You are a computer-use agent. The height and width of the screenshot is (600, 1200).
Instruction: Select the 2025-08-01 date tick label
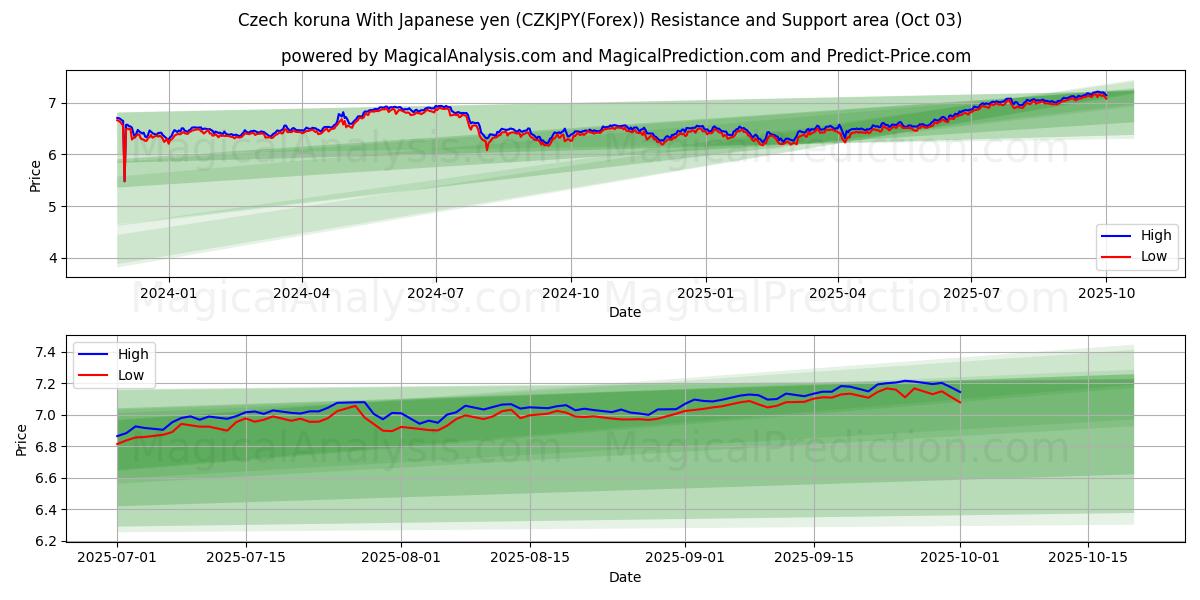pos(401,558)
